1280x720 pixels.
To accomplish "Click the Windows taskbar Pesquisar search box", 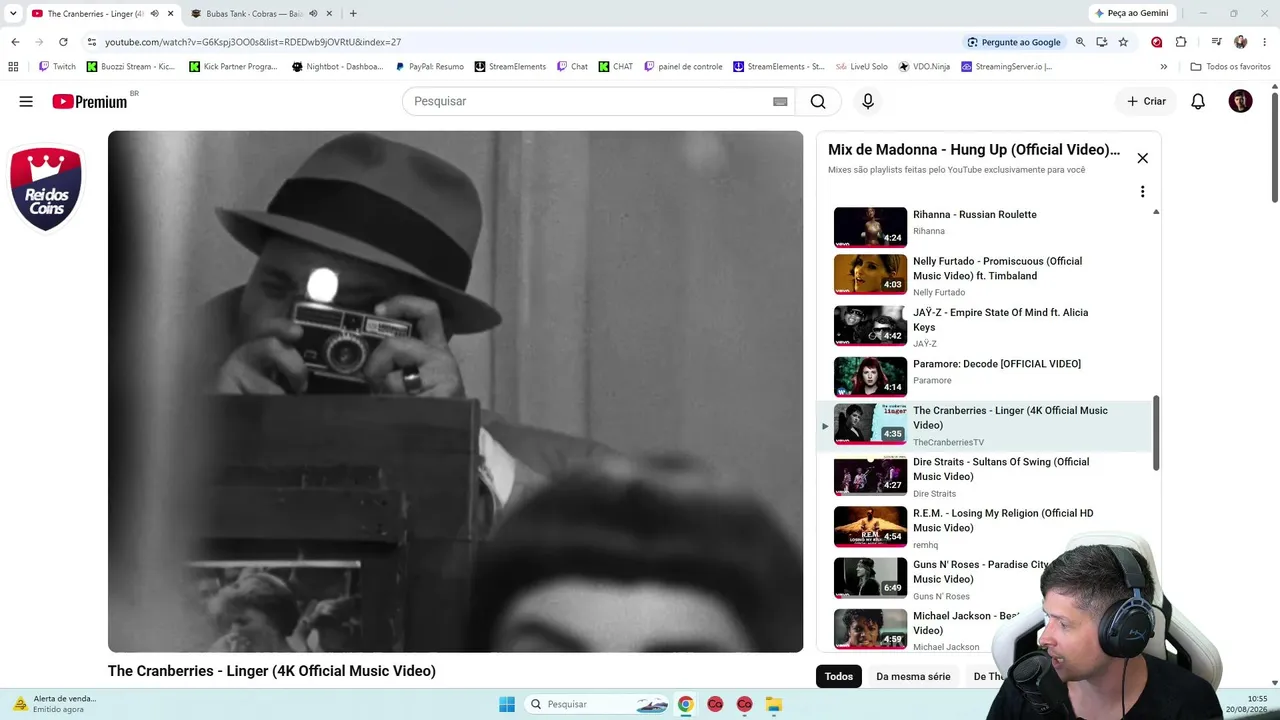I will tap(598, 704).
